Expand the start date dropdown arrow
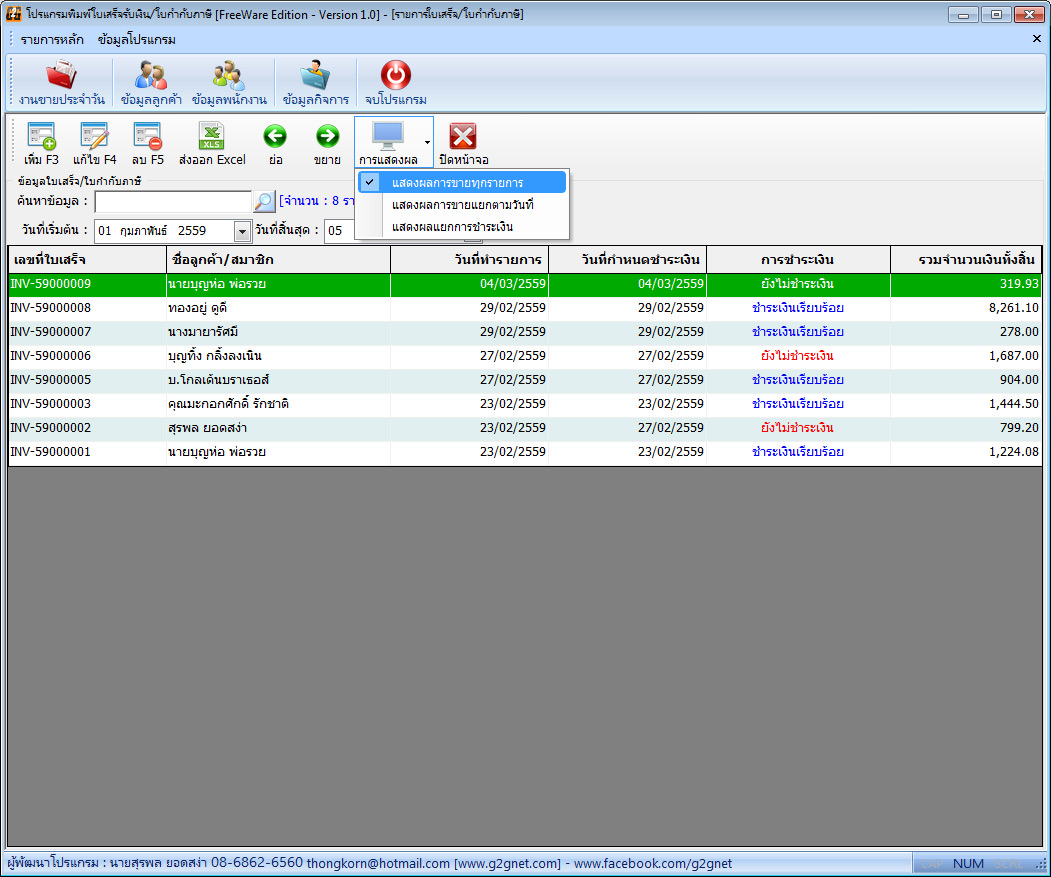Viewport: 1051px width, 877px height. click(x=242, y=231)
